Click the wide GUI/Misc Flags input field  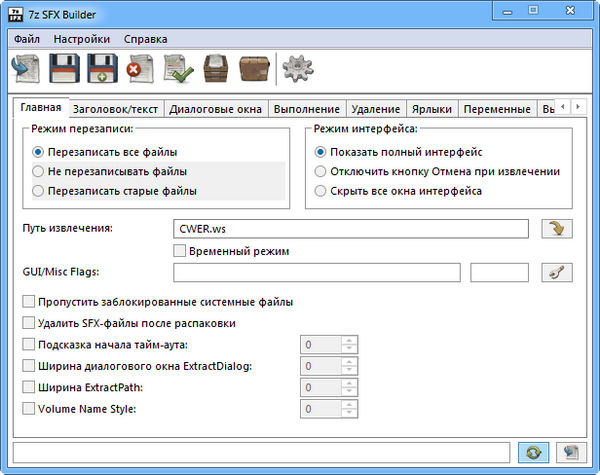(x=317, y=272)
